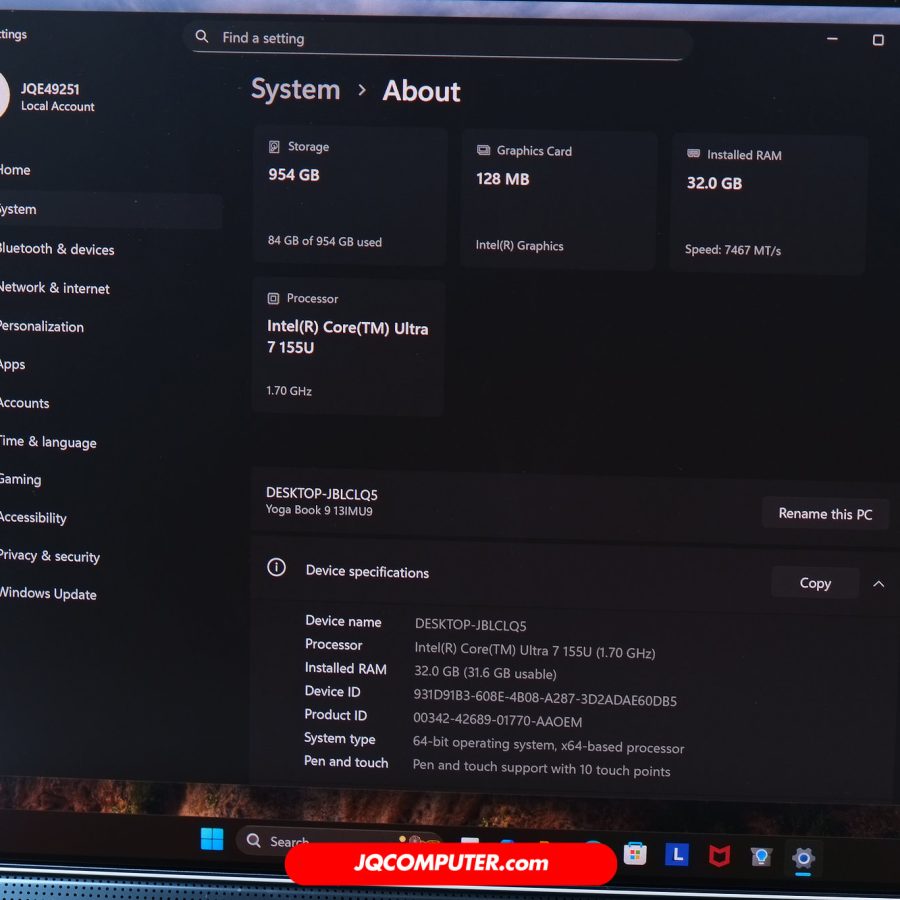Click the Intel(R) Graphics label
This screenshot has width=900, height=900.
click(519, 246)
